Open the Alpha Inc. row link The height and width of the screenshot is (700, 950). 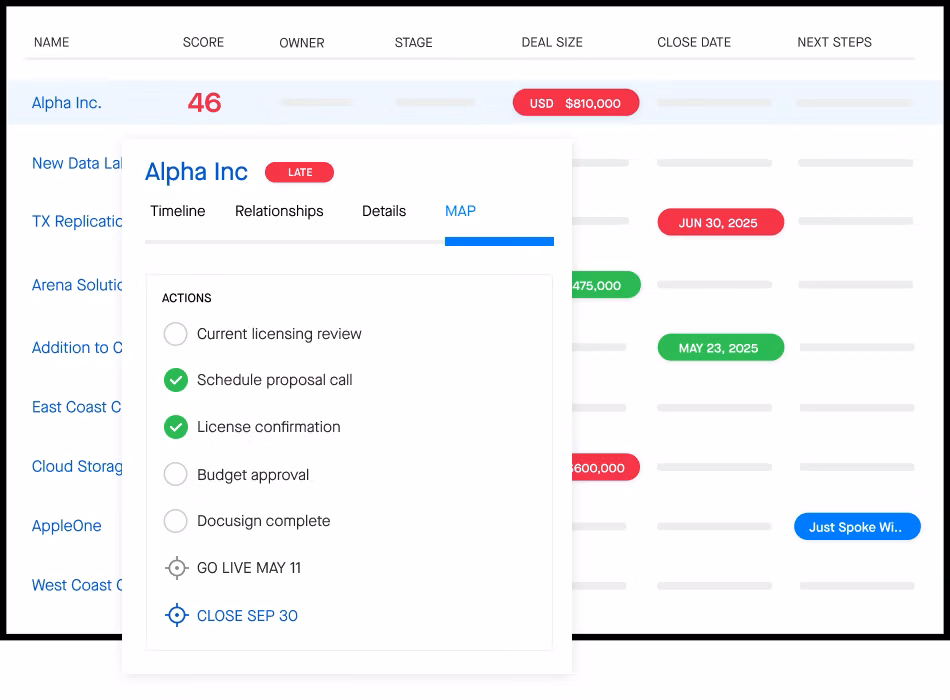click(66, 103)
